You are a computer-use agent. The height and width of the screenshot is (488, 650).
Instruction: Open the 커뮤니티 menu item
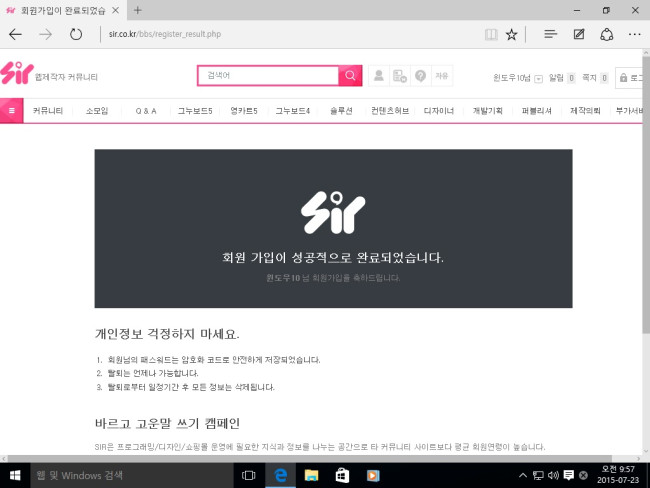coord(47,111)
